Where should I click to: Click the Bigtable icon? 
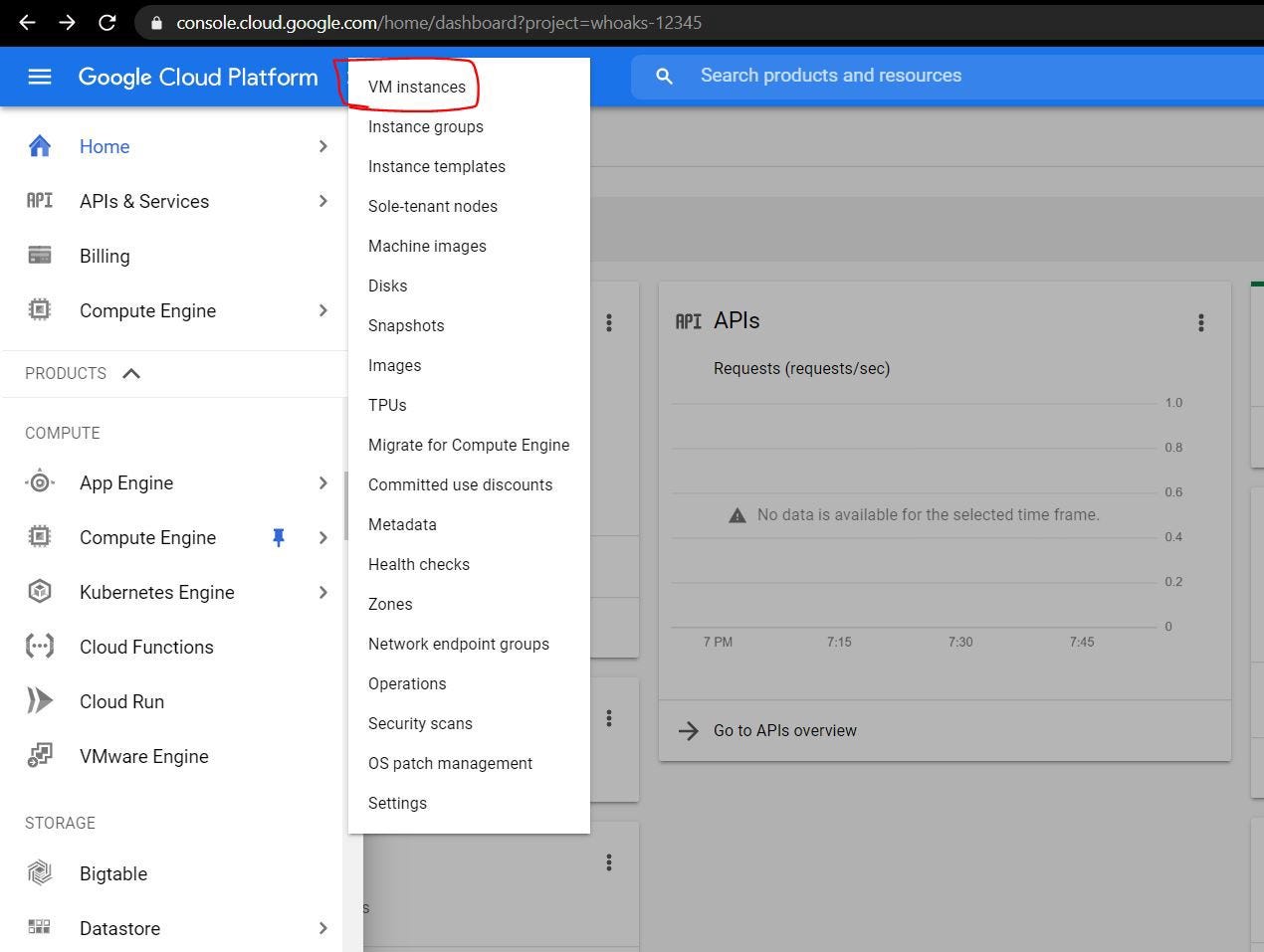tap(40, 873)
